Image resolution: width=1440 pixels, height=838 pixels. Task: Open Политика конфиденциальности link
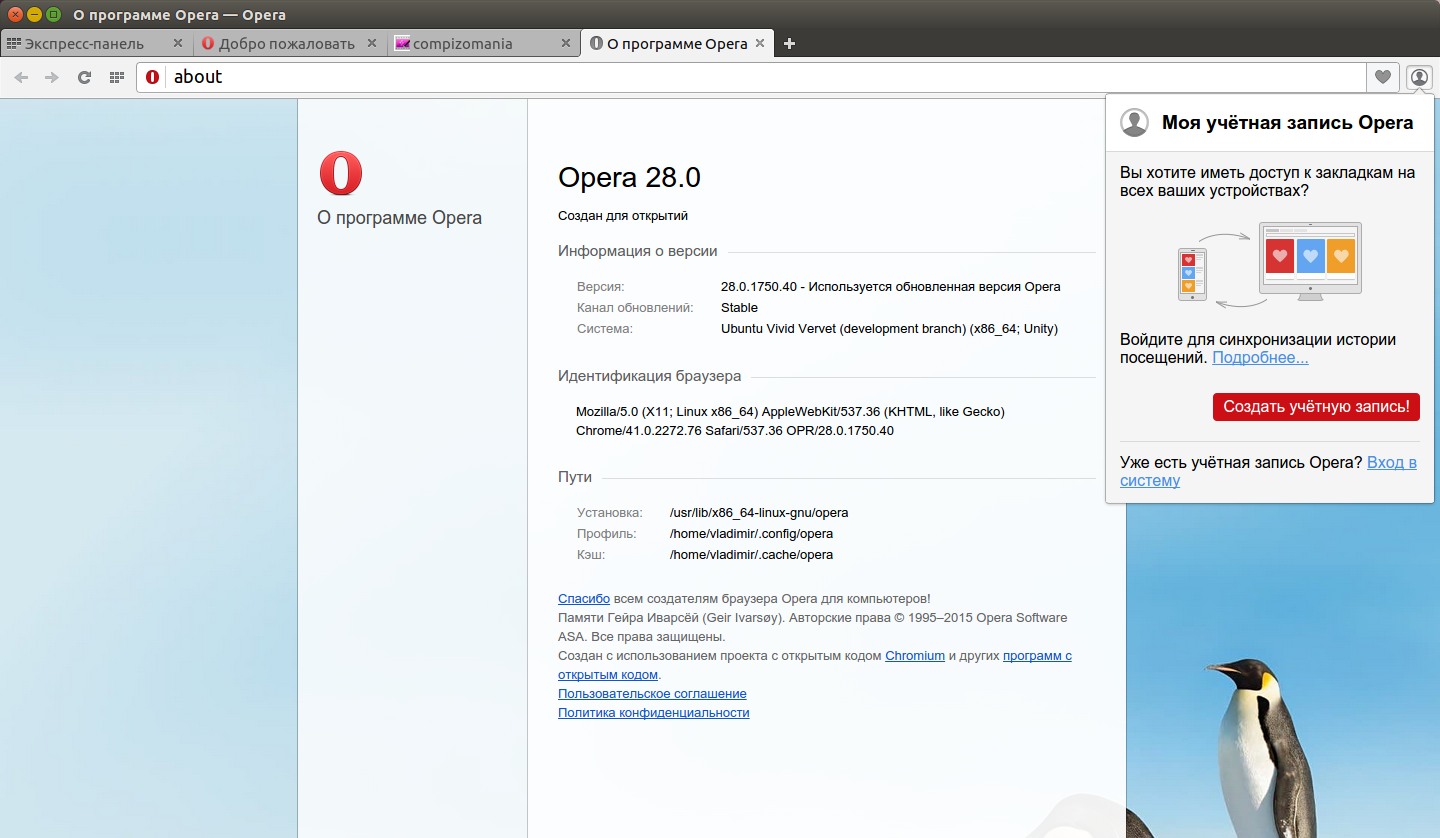coord(653,712)
